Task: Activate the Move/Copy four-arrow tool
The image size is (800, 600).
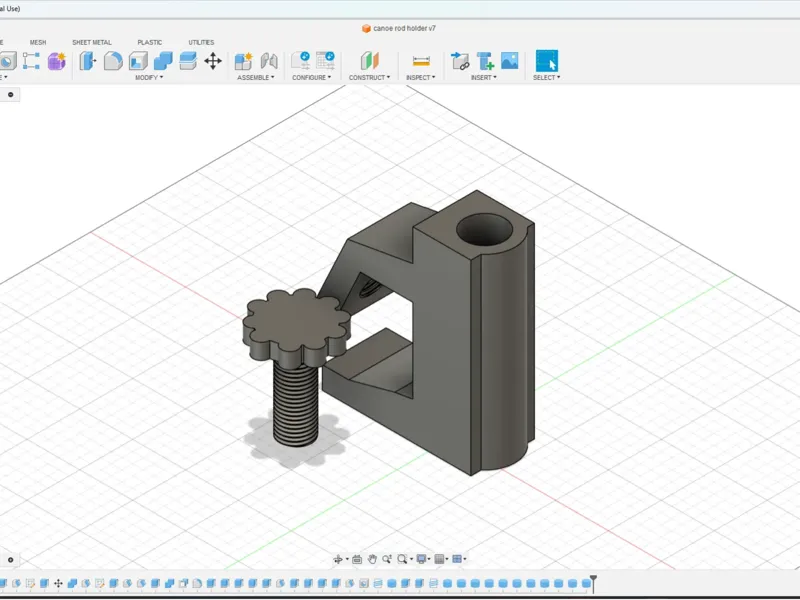Action: [213, 61]
